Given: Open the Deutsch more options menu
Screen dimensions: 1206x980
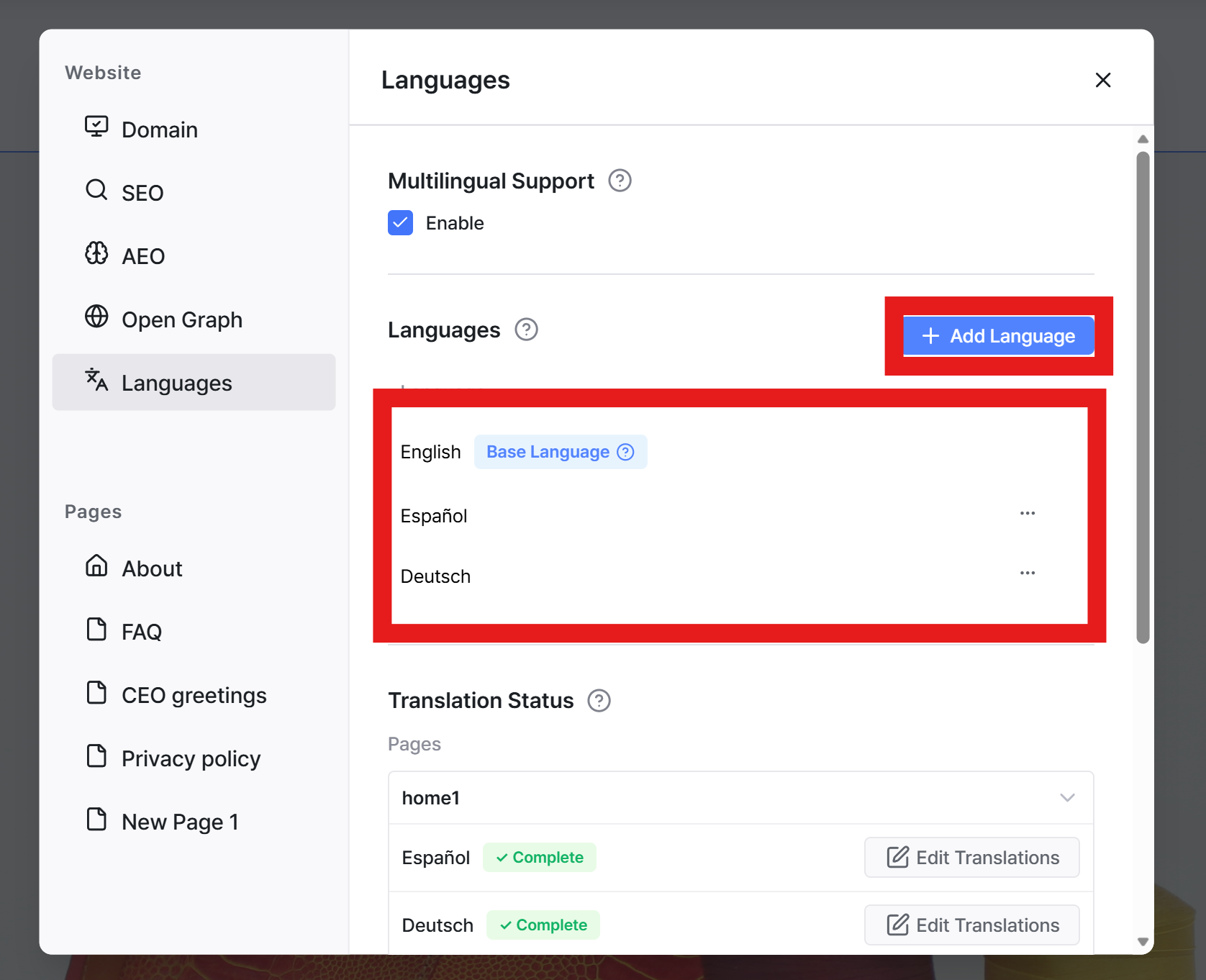Looking at the screenshot, I should pyautogui.click(x=1027, y=573).
